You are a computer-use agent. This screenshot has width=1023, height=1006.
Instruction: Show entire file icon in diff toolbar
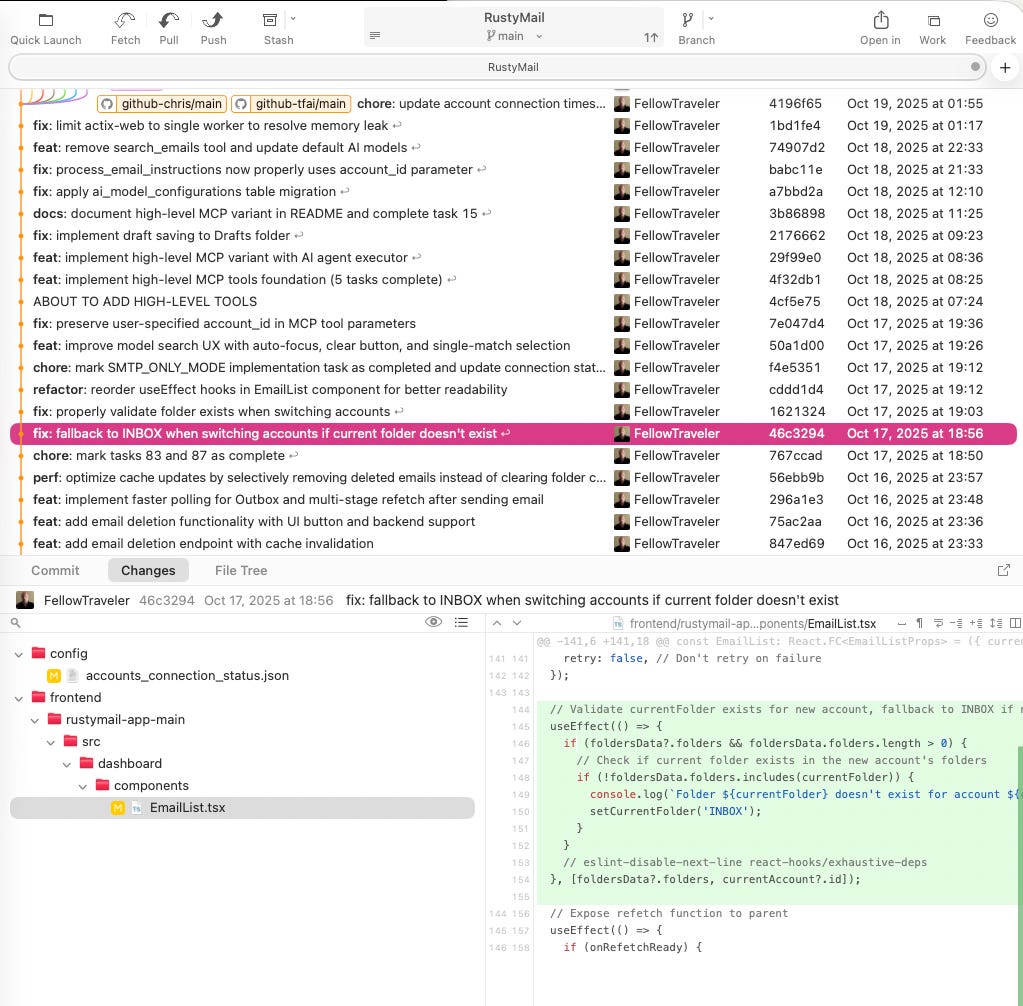[x=996, y=623]
